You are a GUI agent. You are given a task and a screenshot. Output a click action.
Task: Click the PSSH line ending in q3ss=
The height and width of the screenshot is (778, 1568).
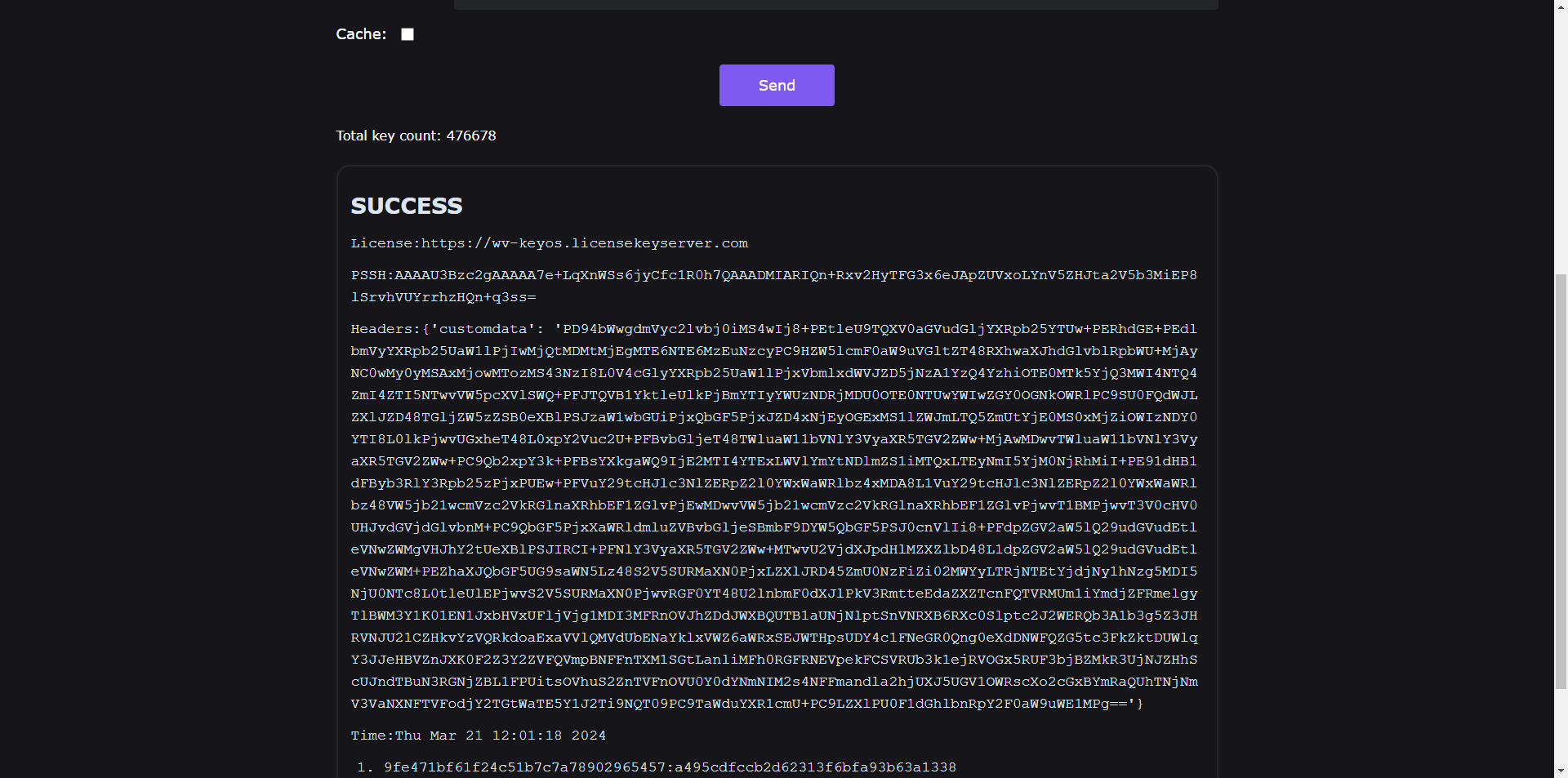pyautogui.click(x=443, y=297)
